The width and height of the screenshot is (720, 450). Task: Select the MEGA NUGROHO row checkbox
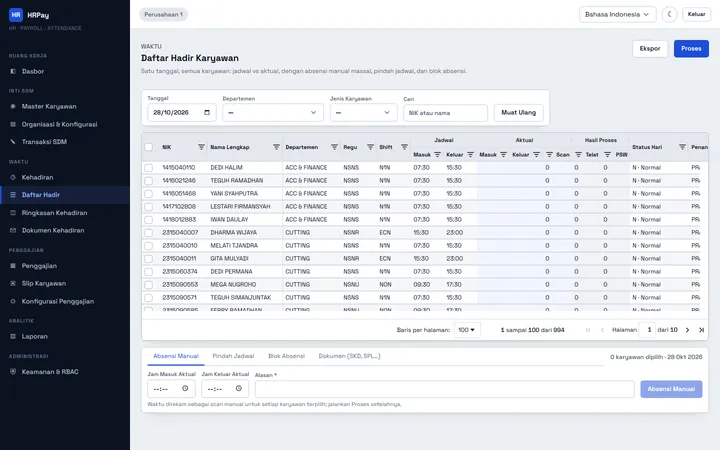tap(148, 285)
